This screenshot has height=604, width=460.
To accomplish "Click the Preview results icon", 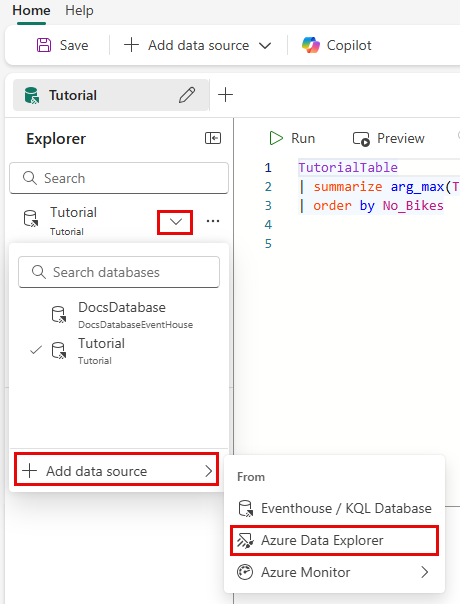I will point(361,139).
